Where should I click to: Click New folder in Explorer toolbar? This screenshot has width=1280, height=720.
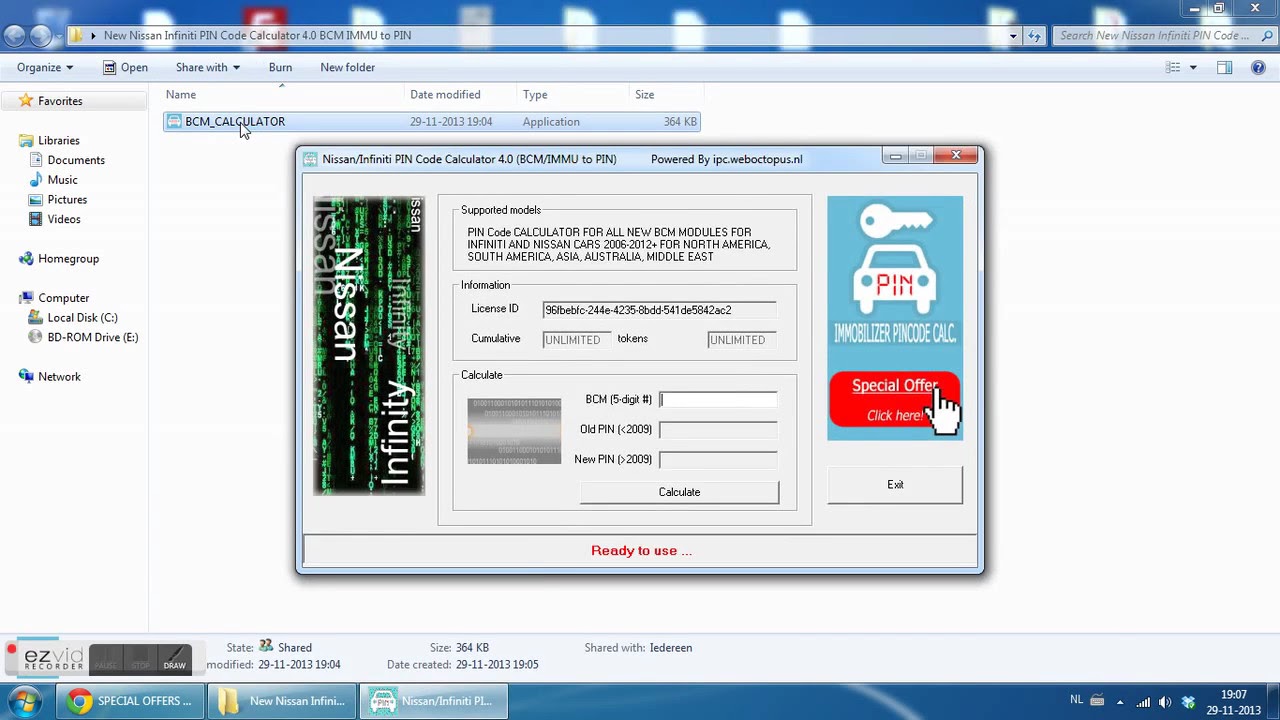[347, 67]
